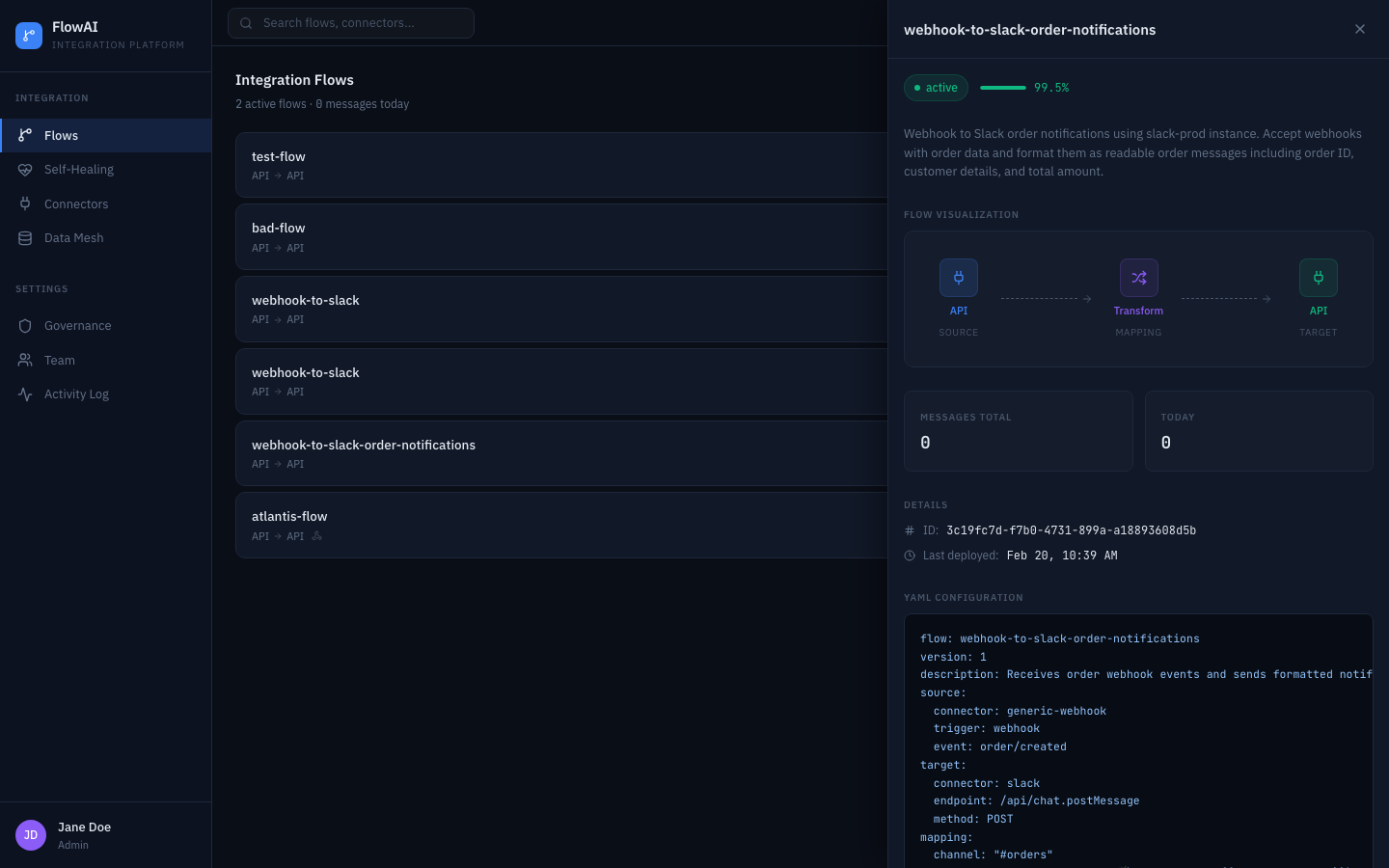Open the Governance settings entry
The height and width of the screenshot is (868, 1389).
(77, 325)
